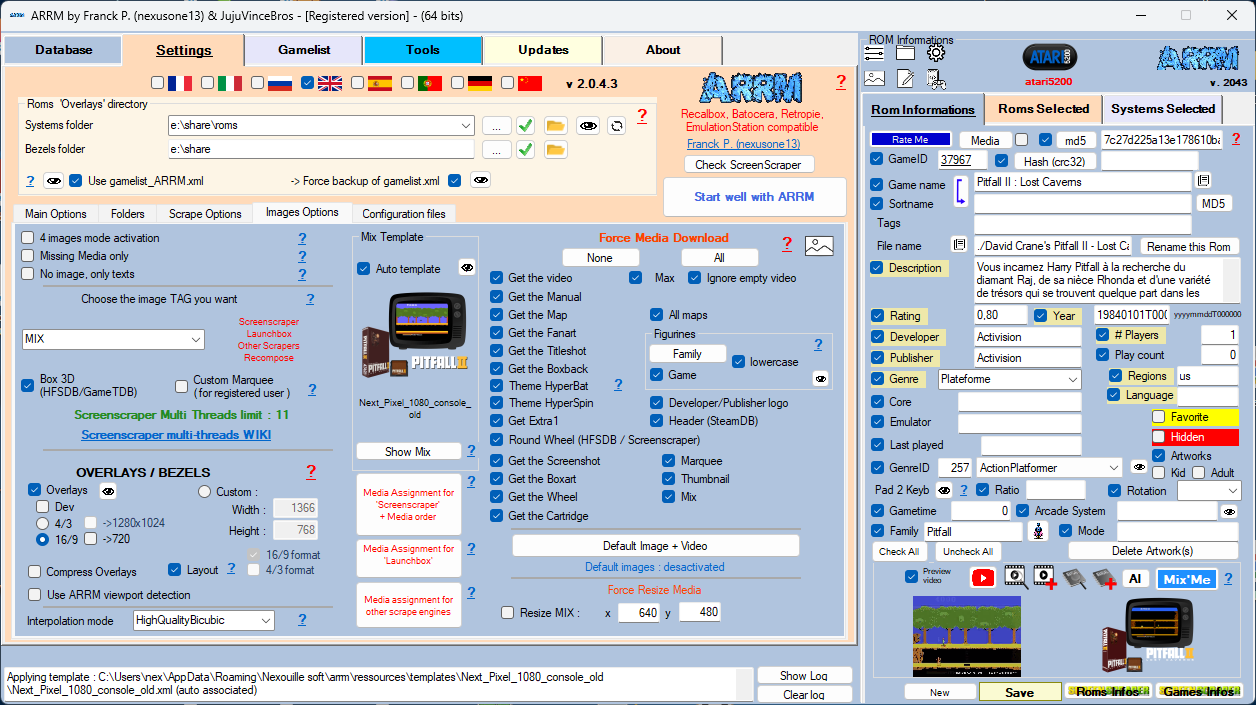Select the Custom size radio button
This screenshot has height=705, width=1256.
[205, 491]
